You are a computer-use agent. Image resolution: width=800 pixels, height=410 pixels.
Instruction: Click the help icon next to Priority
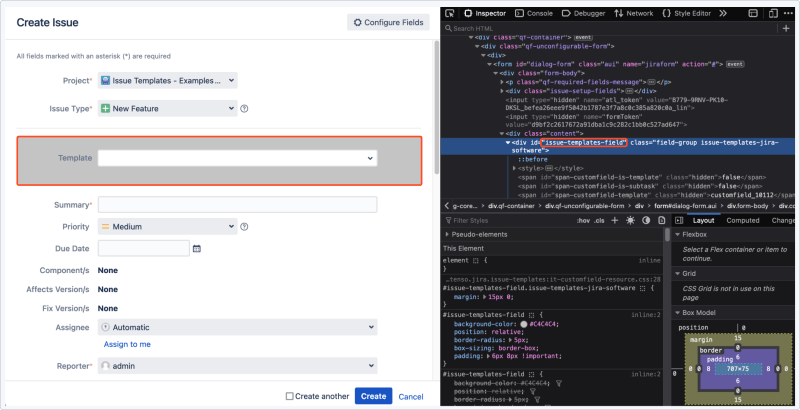(244, 227)
